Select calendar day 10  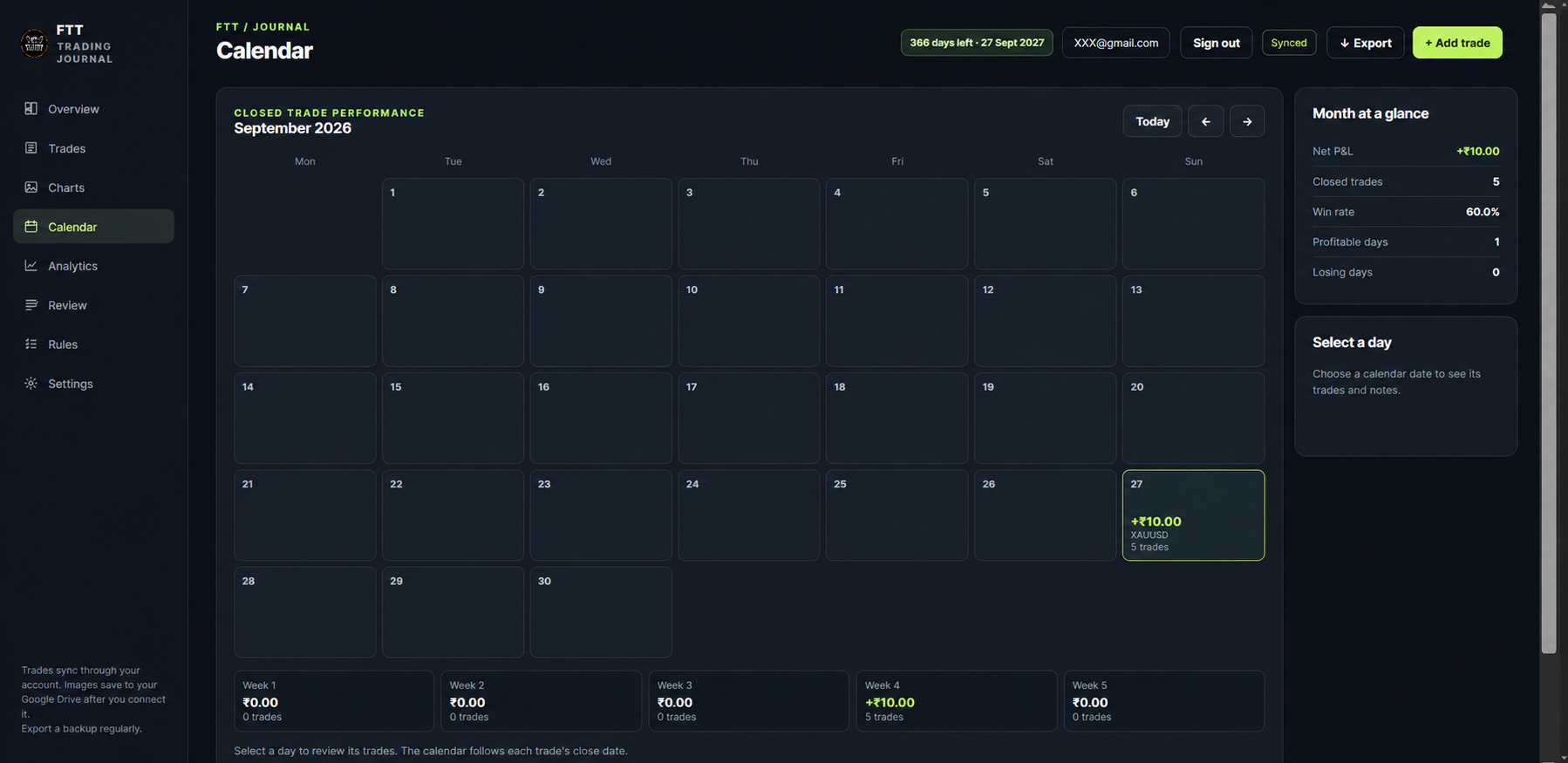click(749, 321)
